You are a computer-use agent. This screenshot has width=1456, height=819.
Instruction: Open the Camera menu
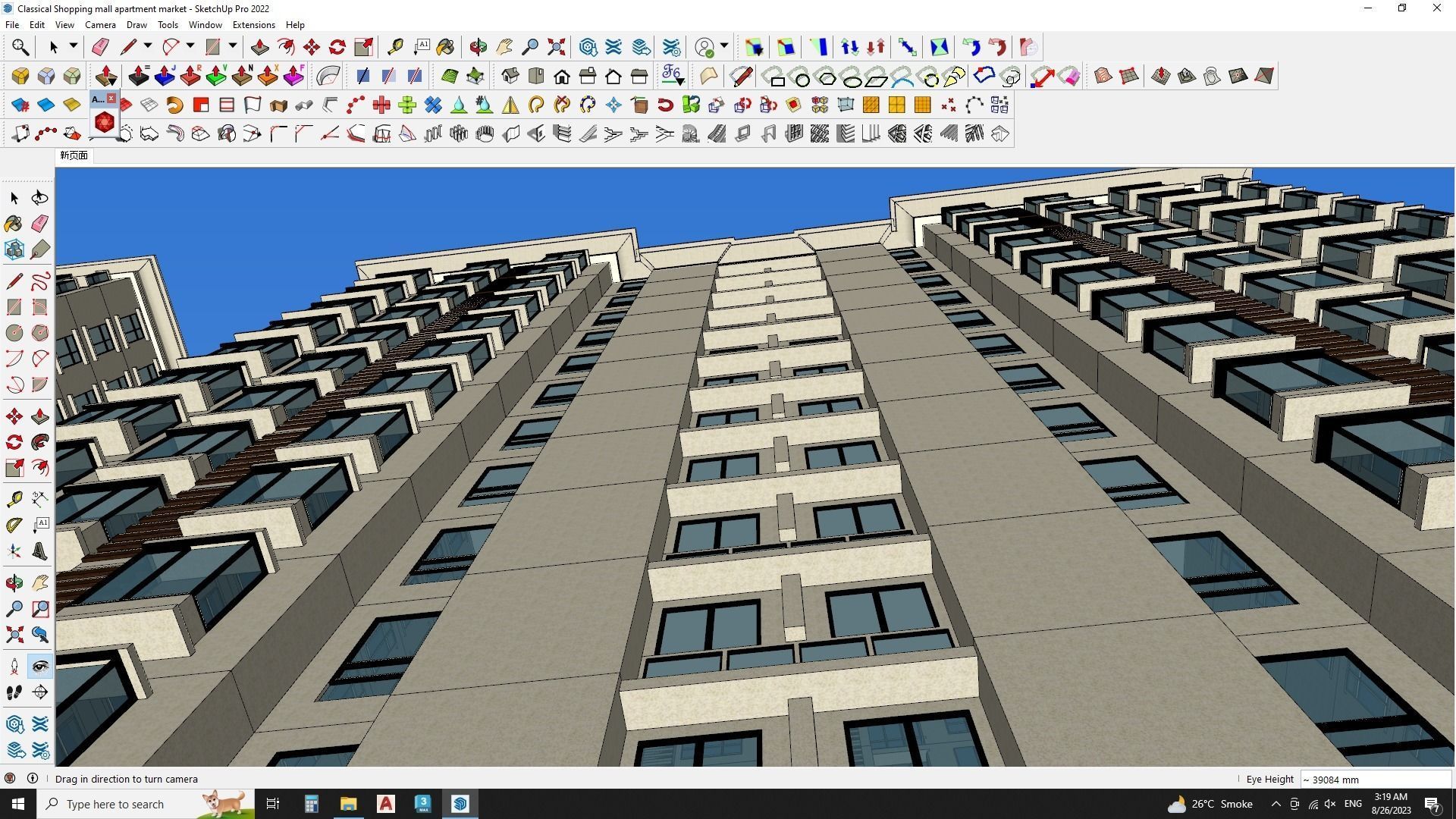pos(100,24)
